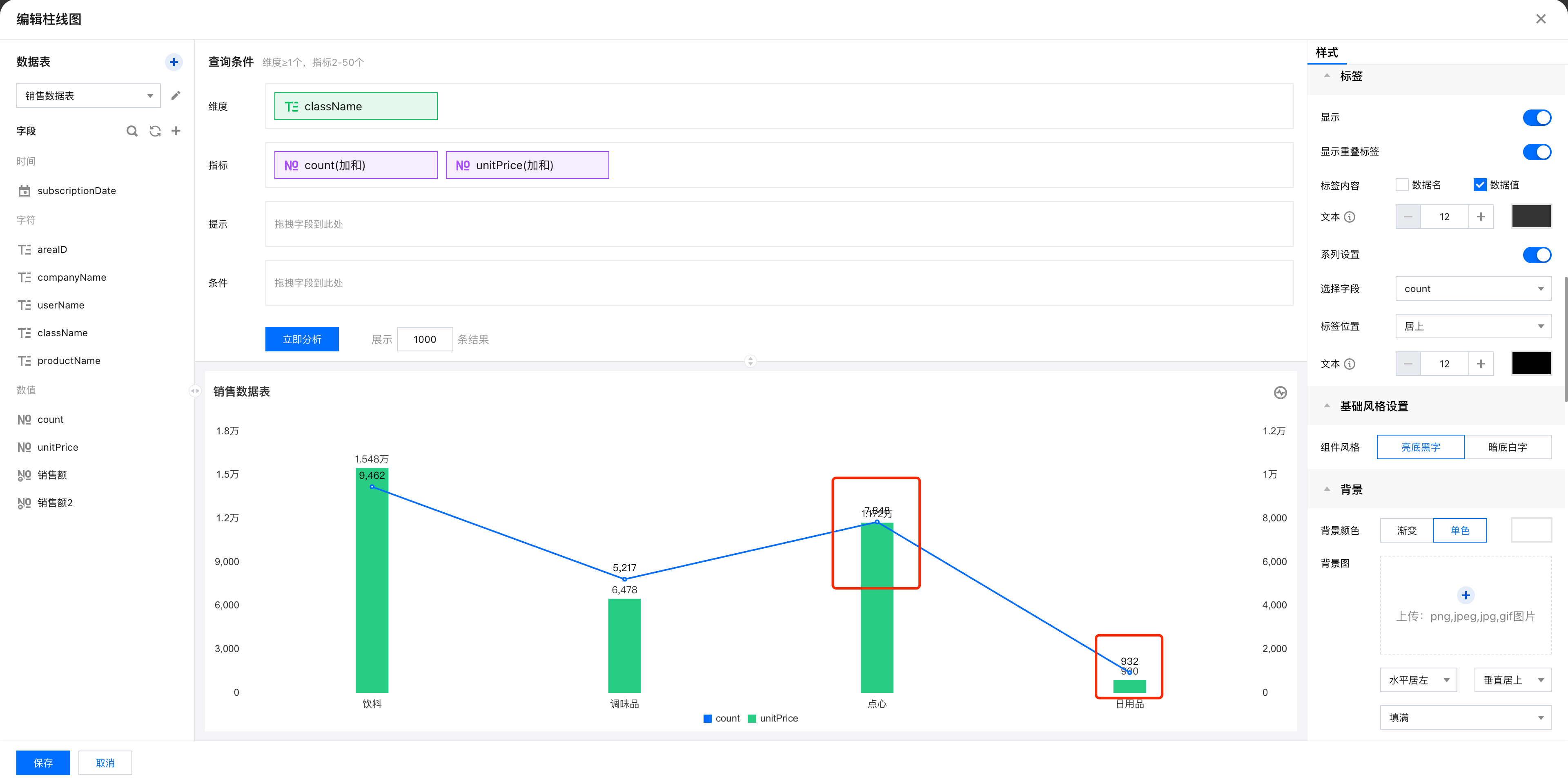Image resolution: width=1568 pixels, height=782 pixels.
Task: Click the background image upload plus icon
Action: [x=1465, y=595]
